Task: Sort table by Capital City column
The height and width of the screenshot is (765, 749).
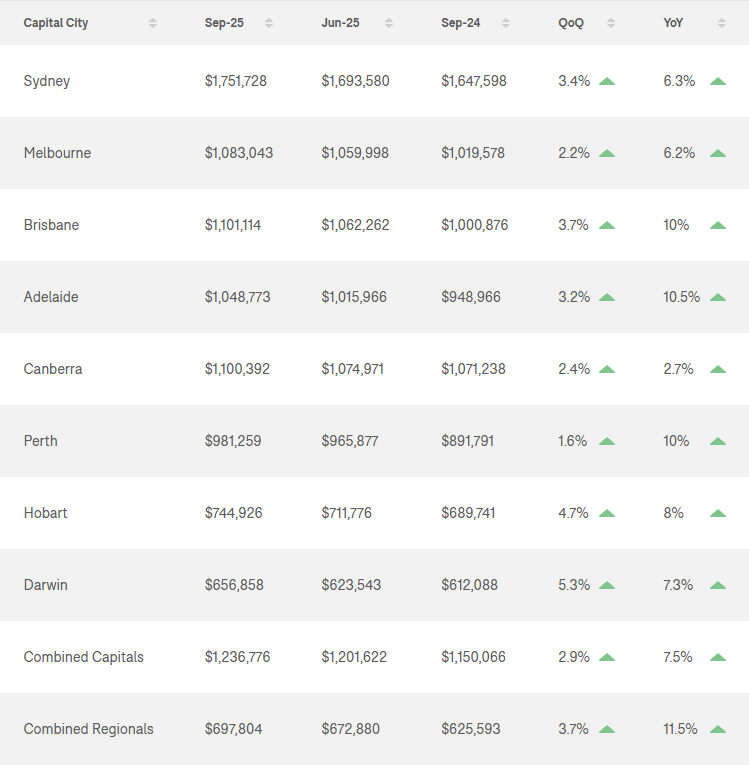Action: (153, 23)
